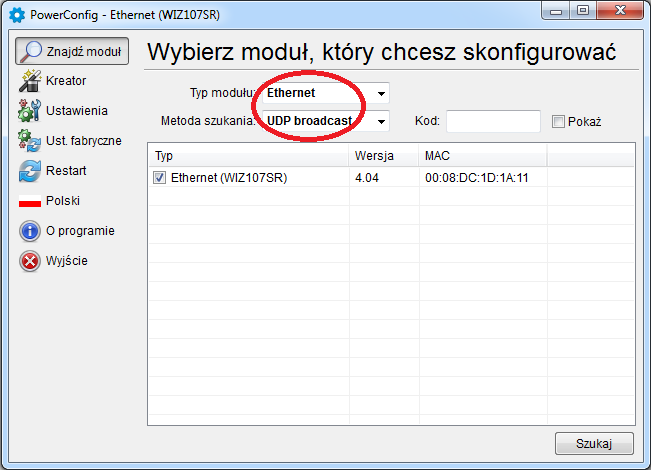Enable the Pokaż checkbox

[x=558, y=122]
